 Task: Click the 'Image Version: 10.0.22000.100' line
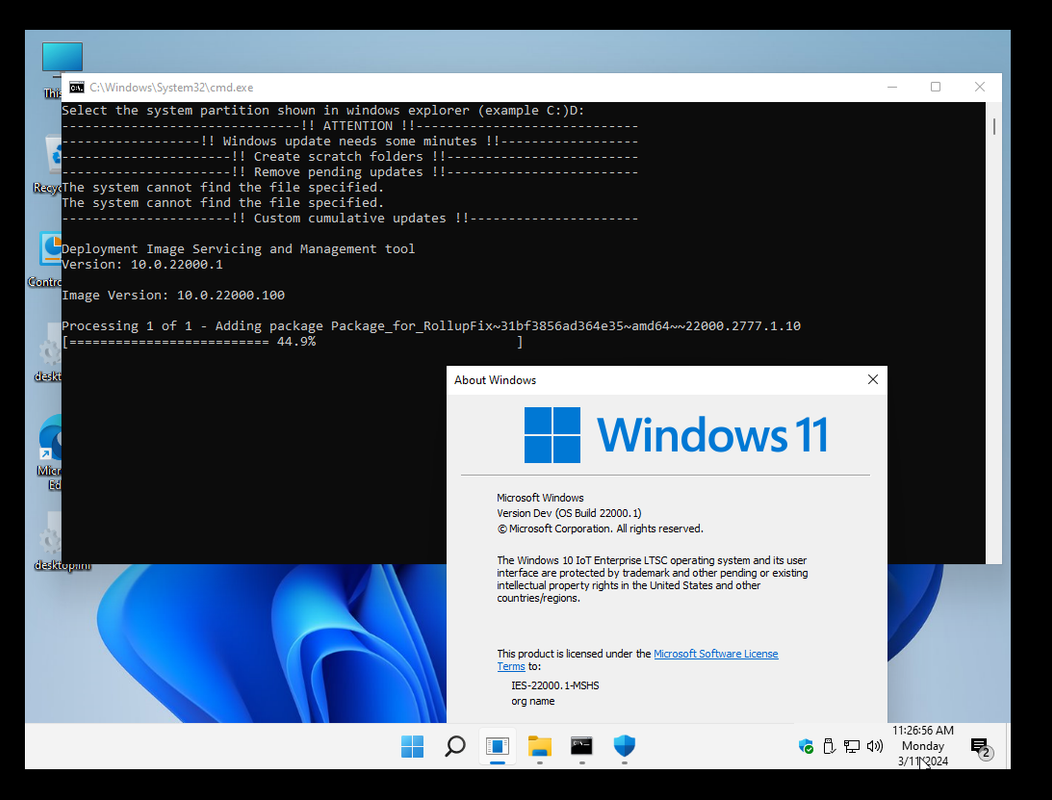[173, 295]
